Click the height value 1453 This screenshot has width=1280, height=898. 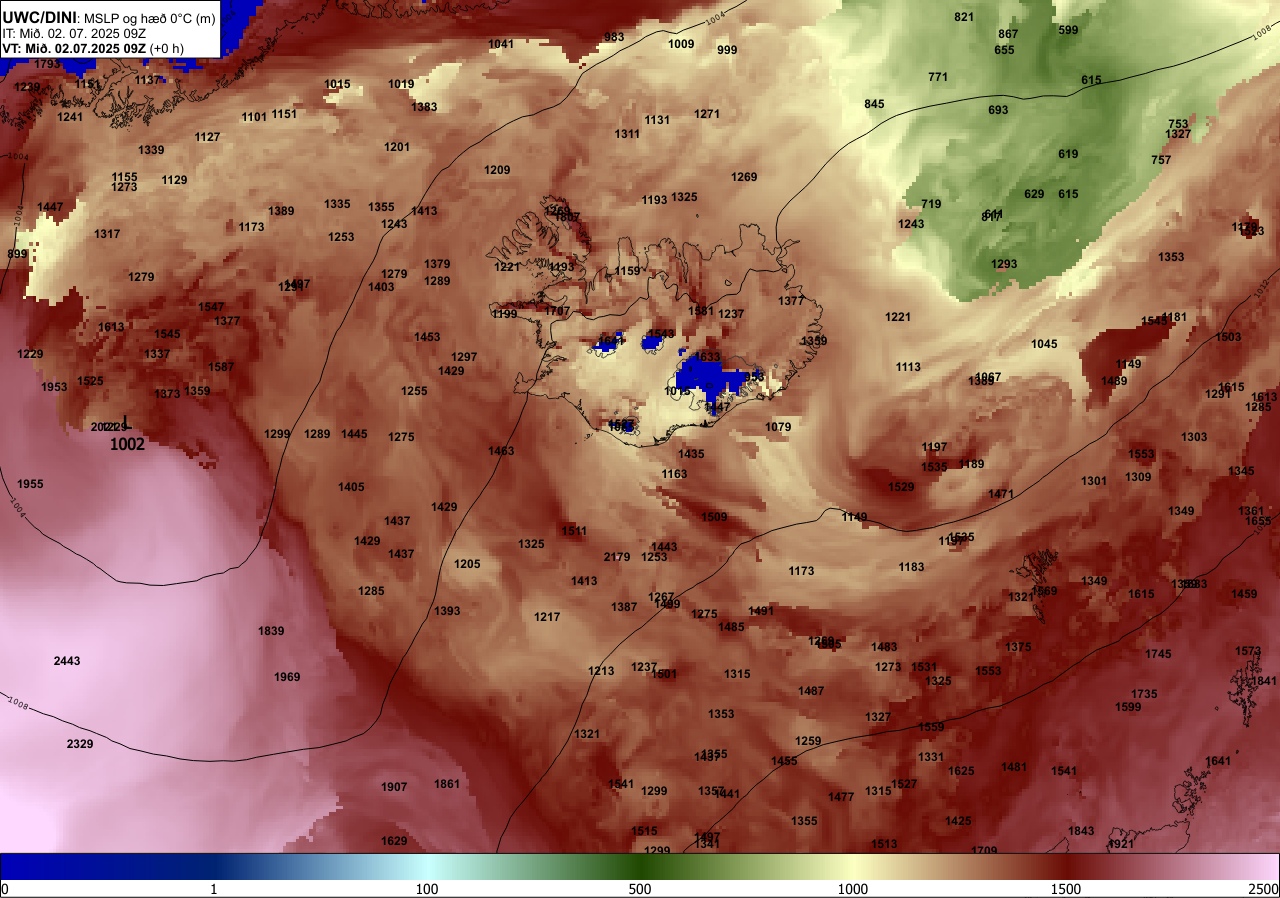click(x=427, y=337)
